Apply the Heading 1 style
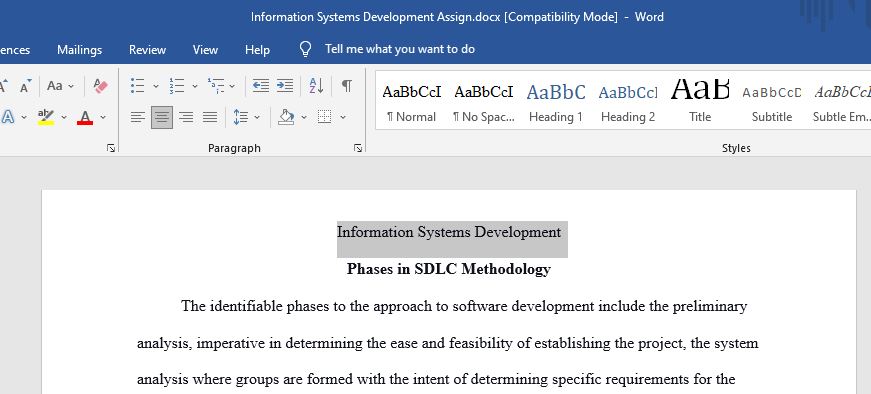The height and width of the screenshot is (394, 871). coord(555,101)
